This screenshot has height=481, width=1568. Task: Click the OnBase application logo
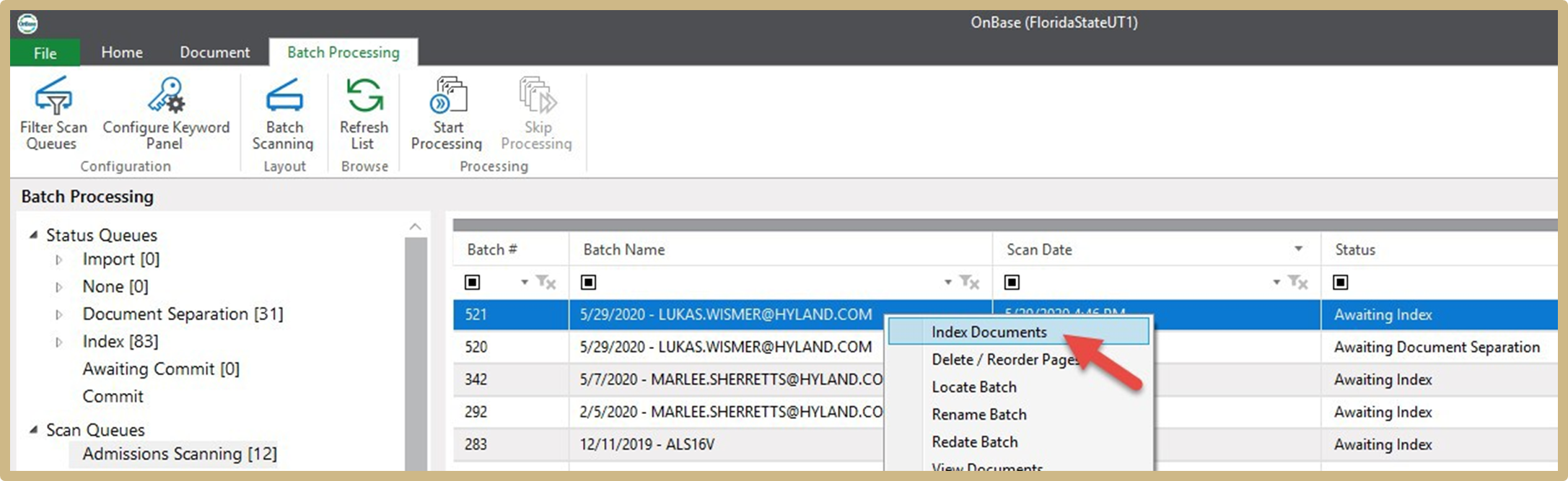click(x=27, y=24)
